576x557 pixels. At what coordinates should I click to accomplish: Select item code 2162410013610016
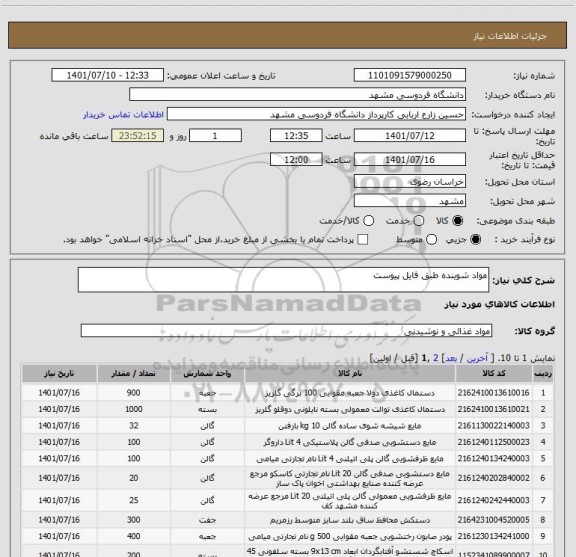tap(493, 393)
